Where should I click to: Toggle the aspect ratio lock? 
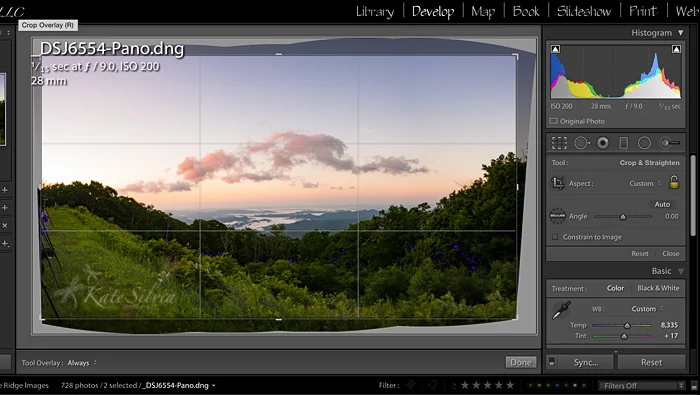click(x=674, y=182)
